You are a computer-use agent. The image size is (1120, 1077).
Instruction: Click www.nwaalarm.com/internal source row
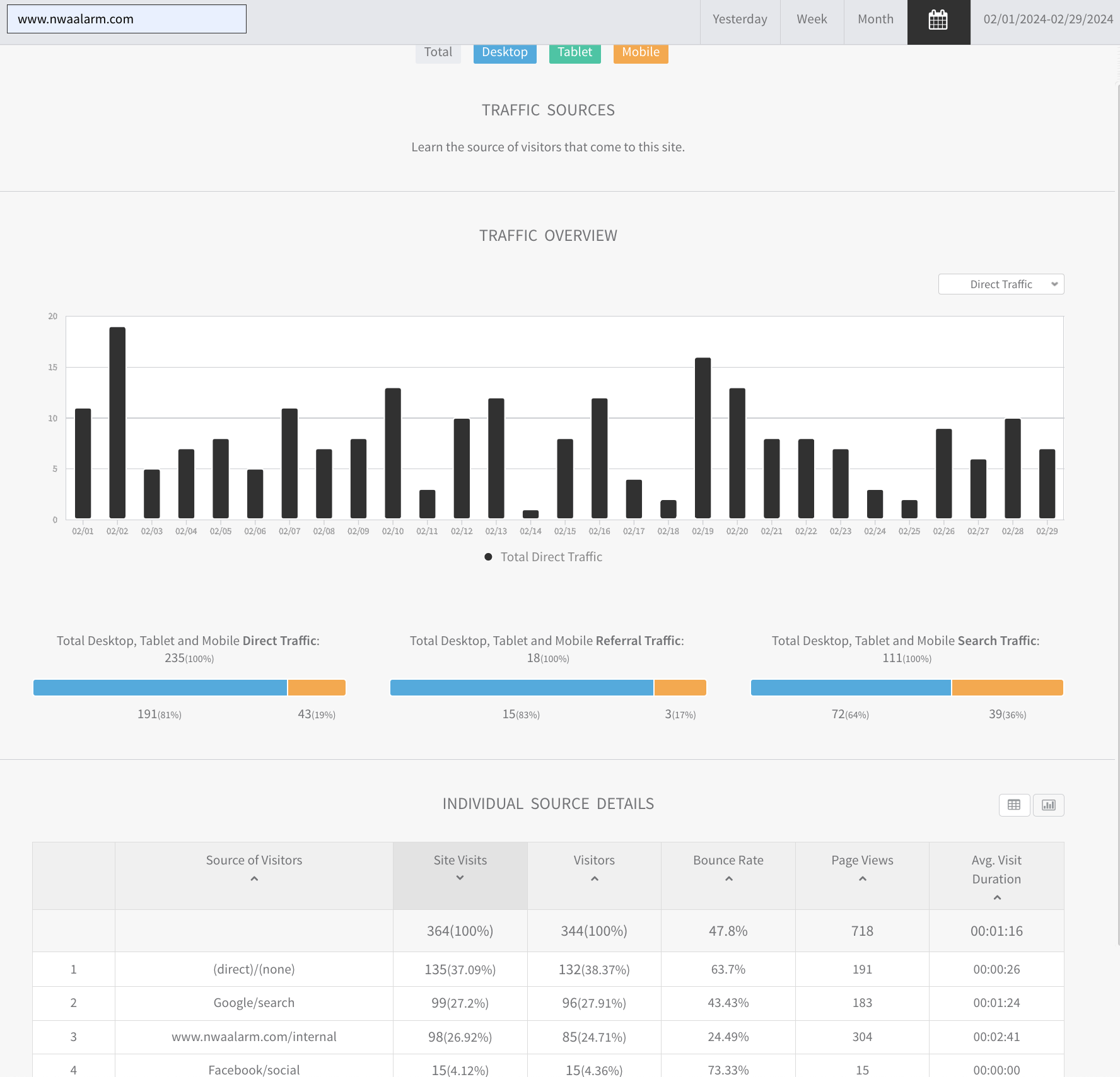click(x=548, y=1037)
